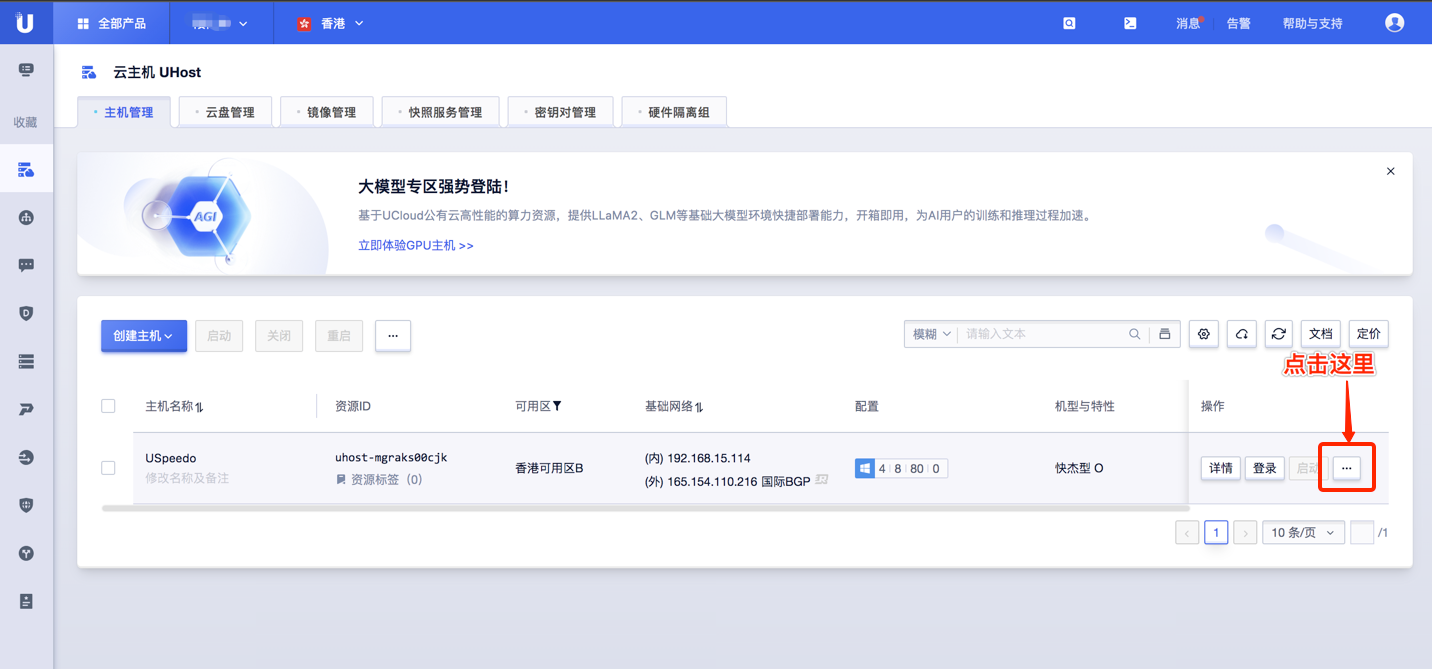This screenshot has height=669, width=1432.
Task: Click the 收藏 sidebar label
Action: 26,122
